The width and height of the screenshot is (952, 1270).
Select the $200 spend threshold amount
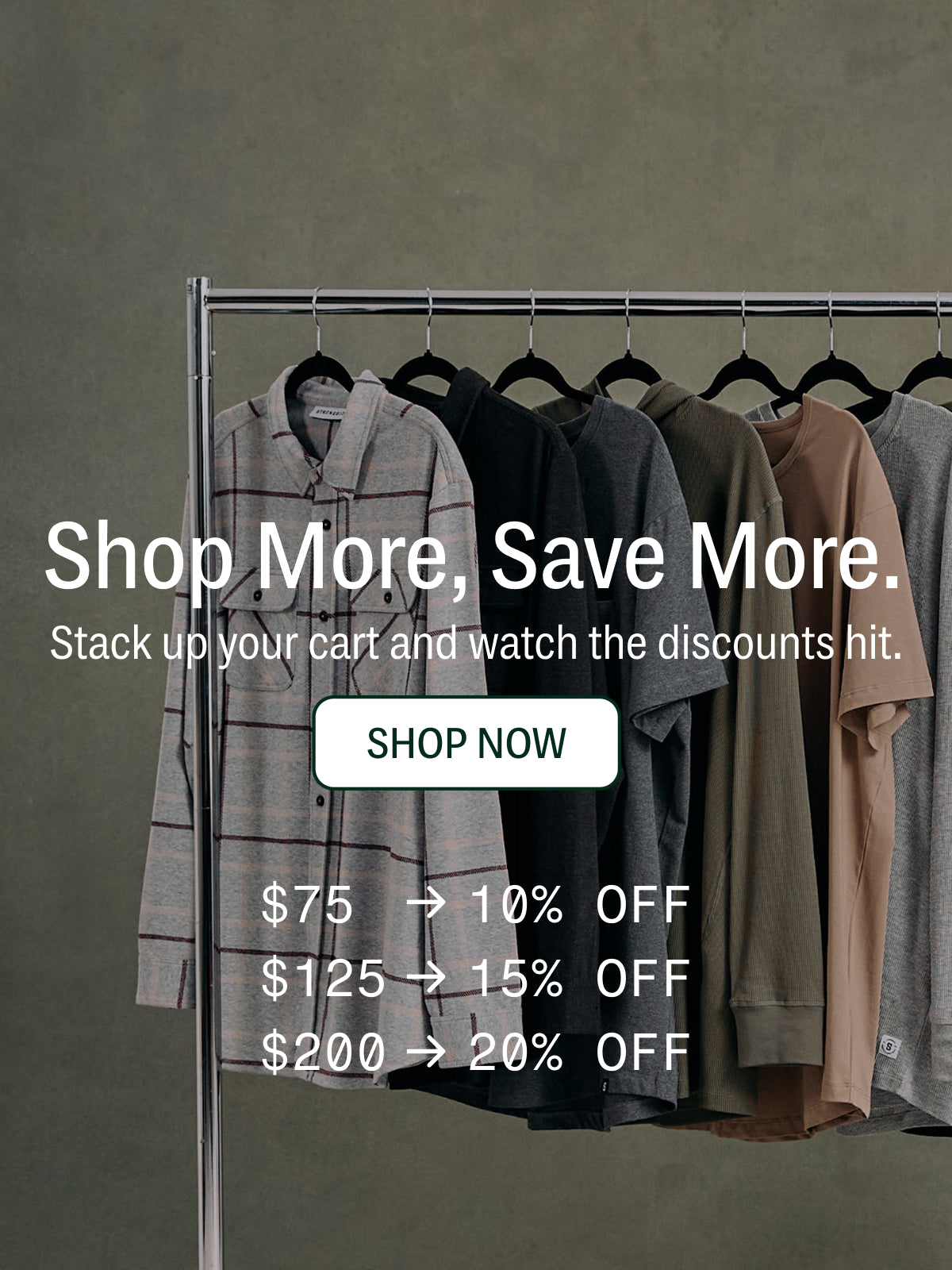[323, 1051]
